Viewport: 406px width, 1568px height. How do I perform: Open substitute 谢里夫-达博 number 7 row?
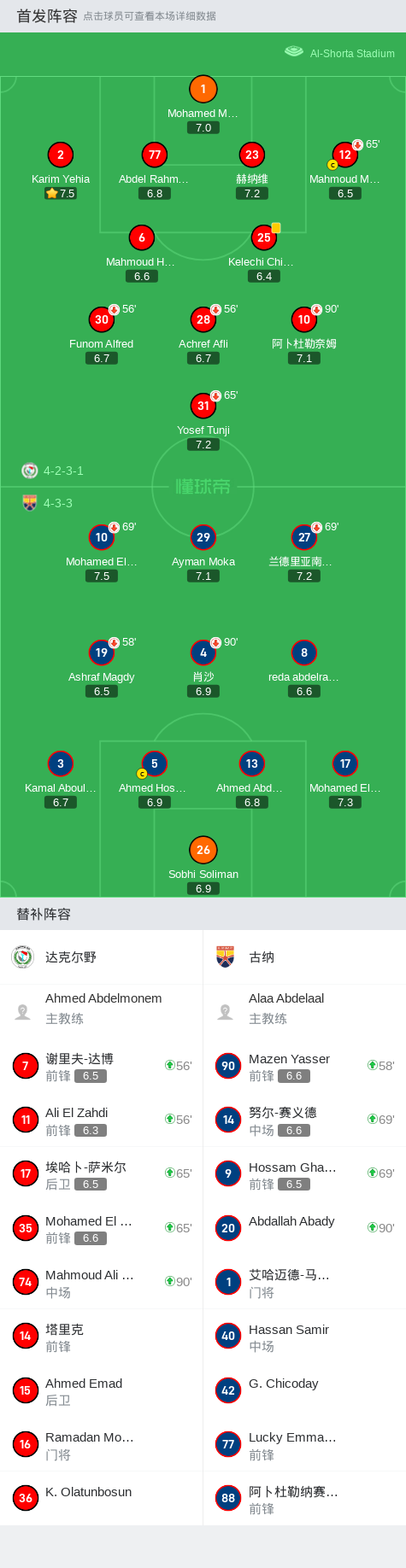(101, 1066)
